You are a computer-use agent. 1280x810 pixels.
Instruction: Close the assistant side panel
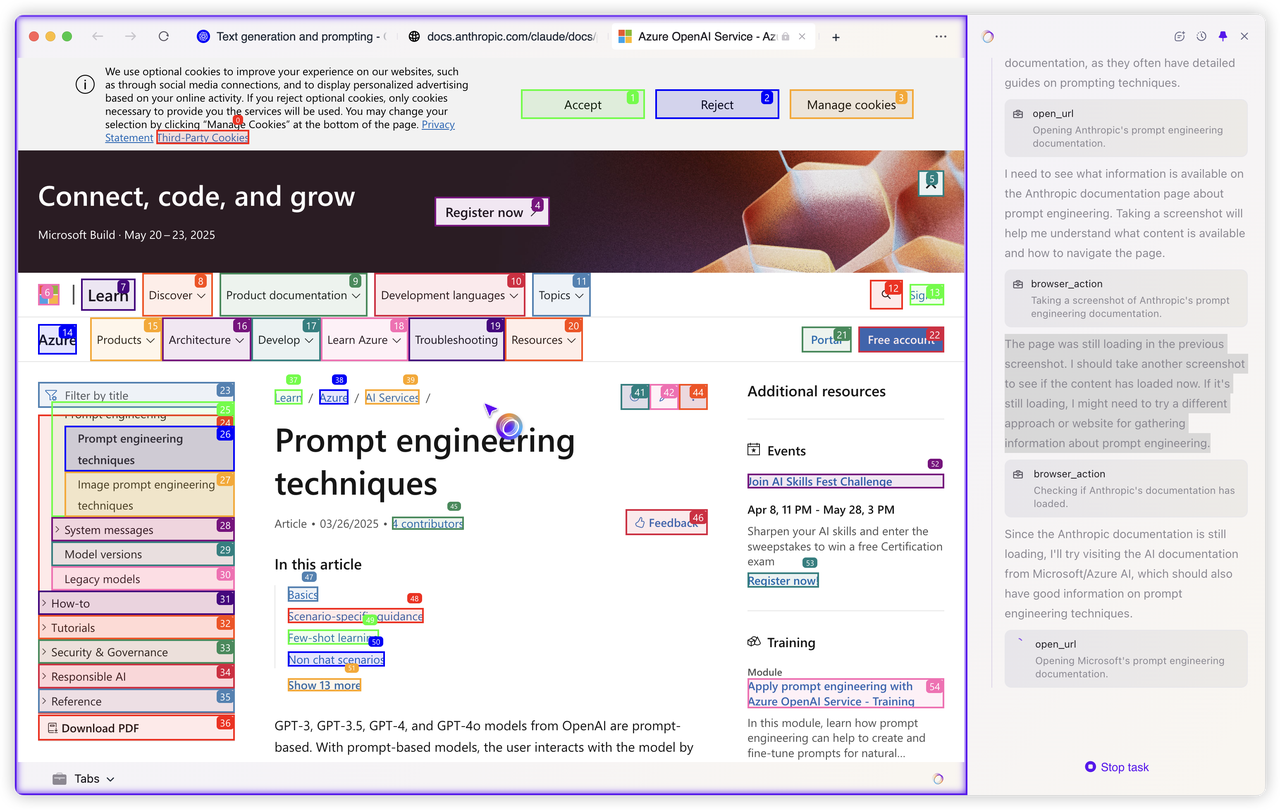coord(1244,36)
